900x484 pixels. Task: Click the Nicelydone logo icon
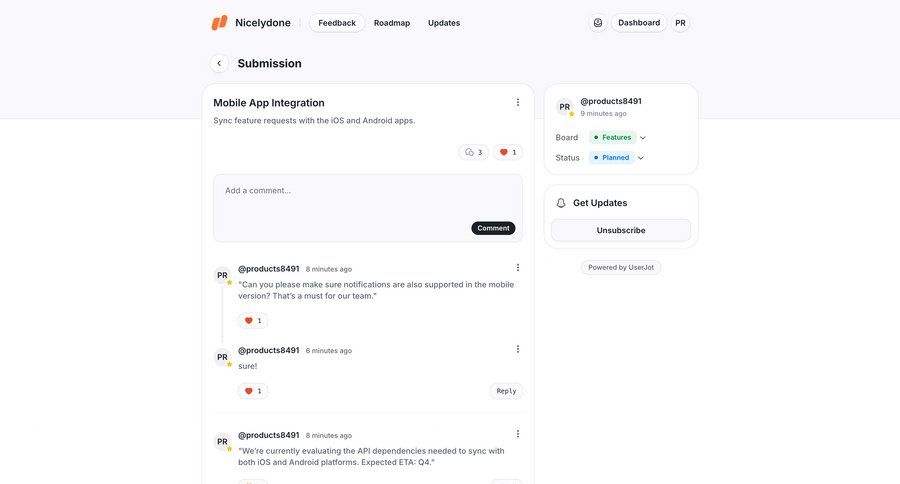coord(219,23)
